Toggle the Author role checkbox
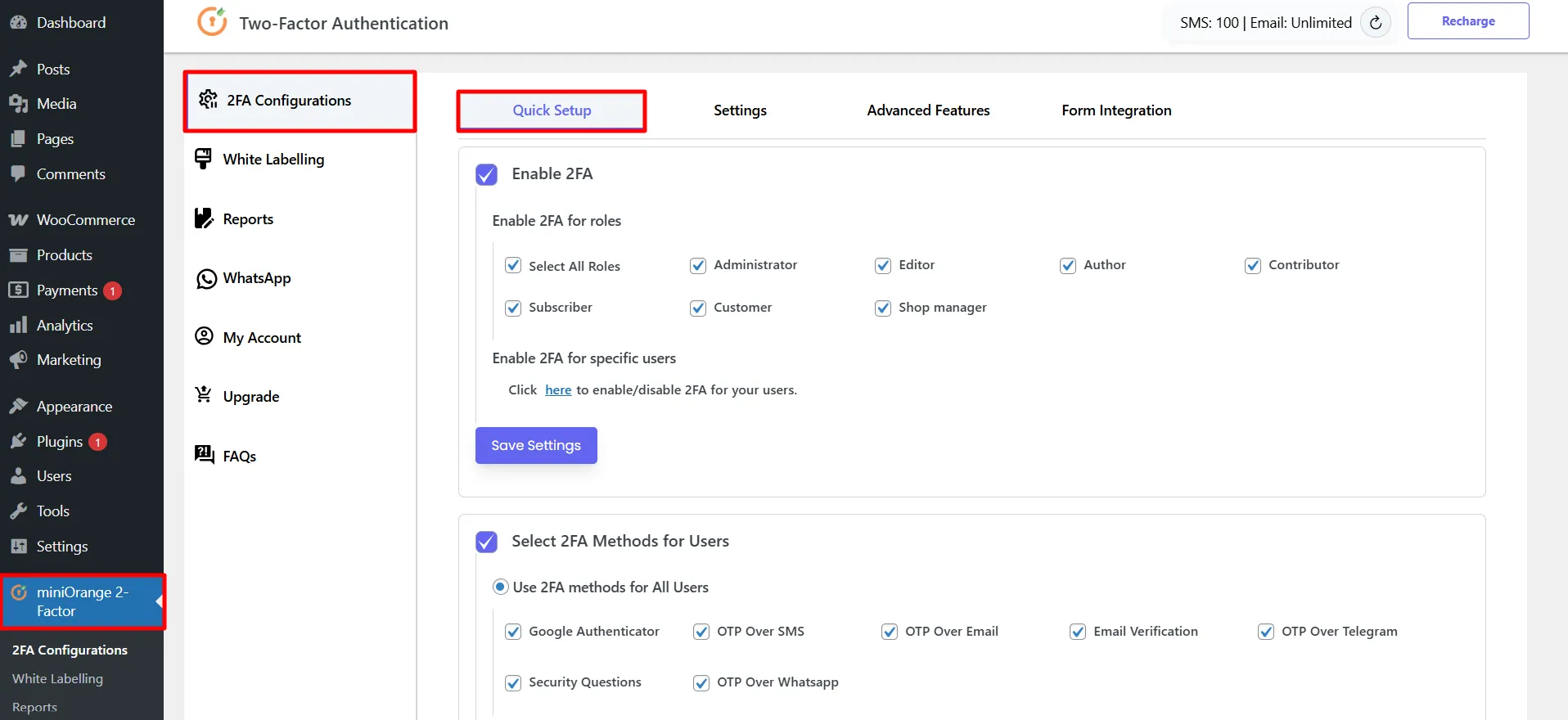The width and height of the screenshot is (1568, 720). pyautogui.click(x=1068, y=265)
